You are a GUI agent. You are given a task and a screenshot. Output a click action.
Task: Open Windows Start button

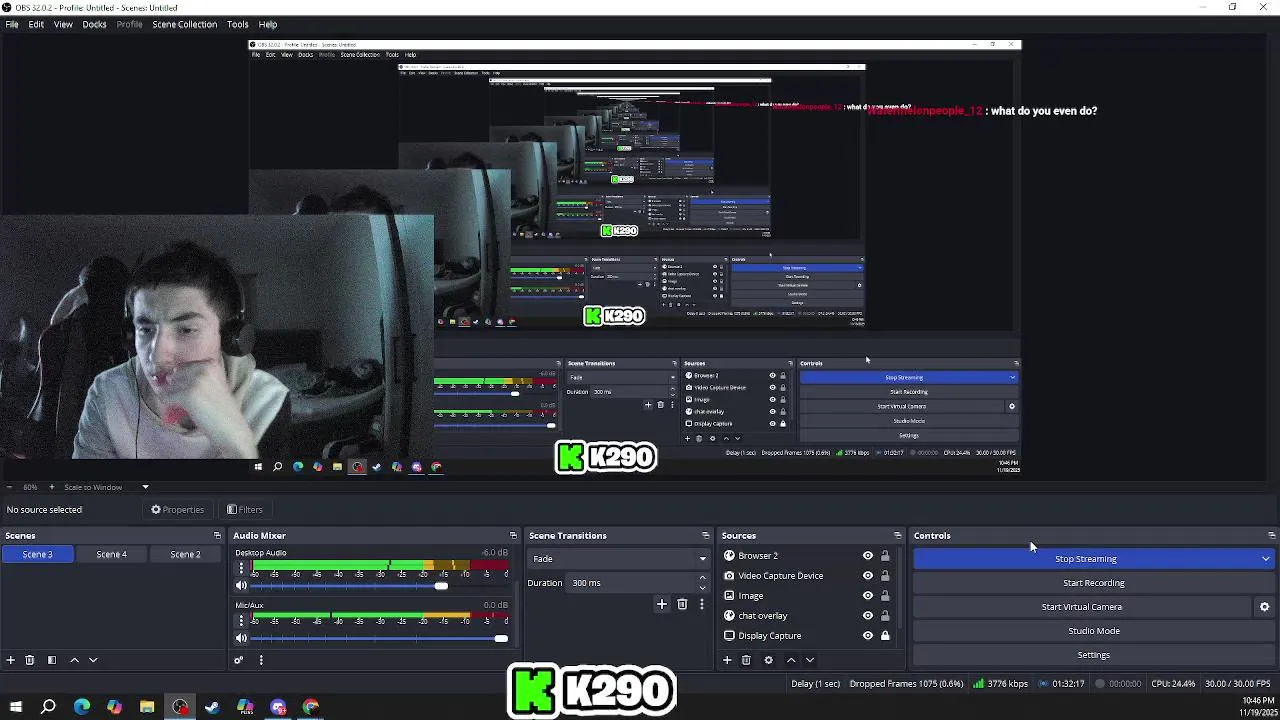tap(16, 707)
